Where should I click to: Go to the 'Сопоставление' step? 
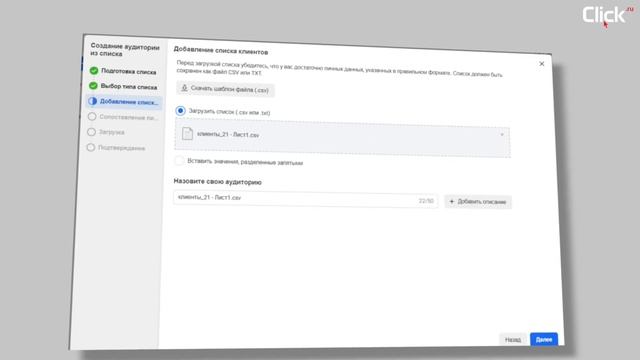pos(123,117)
